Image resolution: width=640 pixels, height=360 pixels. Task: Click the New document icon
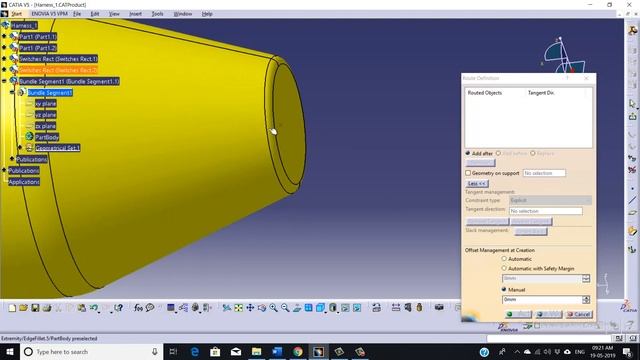coord(12,308)
